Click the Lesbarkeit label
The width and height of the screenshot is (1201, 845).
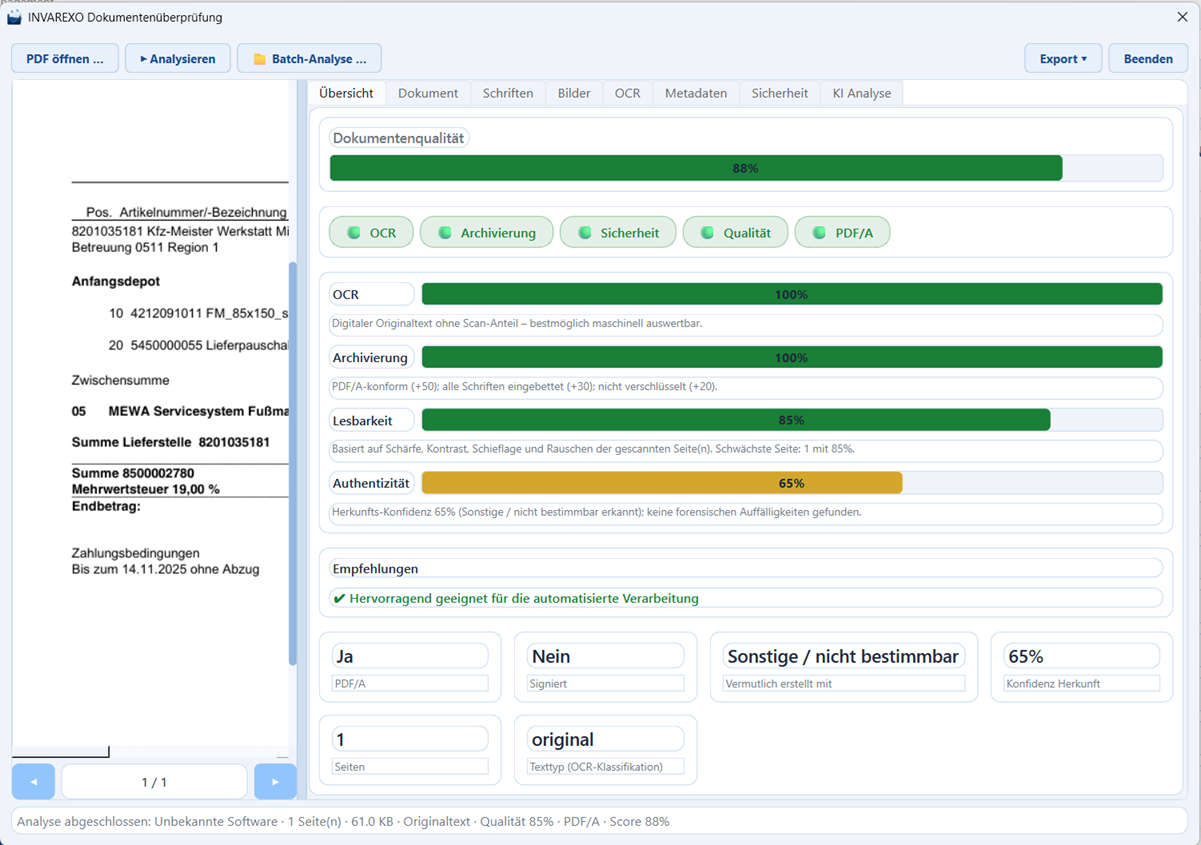pos(372,420)
